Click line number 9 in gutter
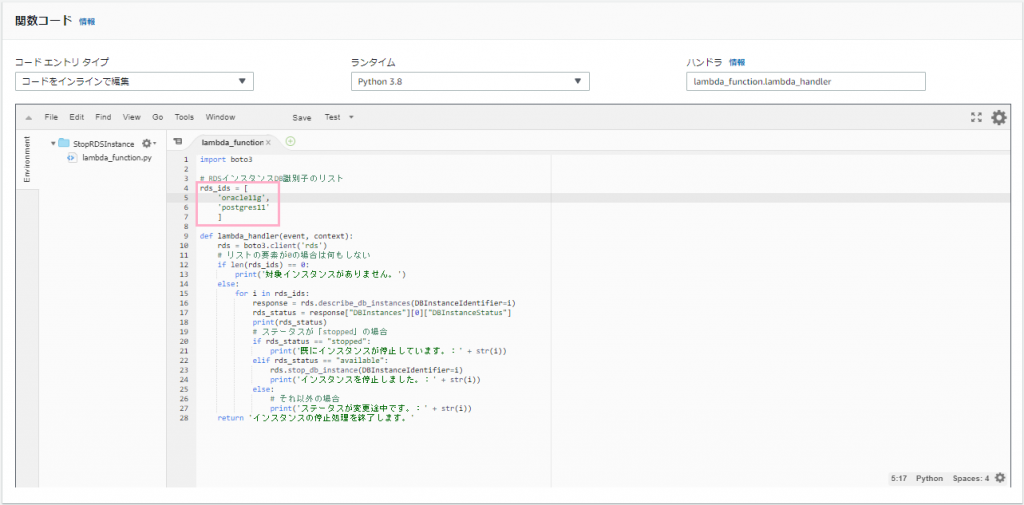Image resolution: width=1024 pixels, height=505 pixels. [x=186, y=236]
